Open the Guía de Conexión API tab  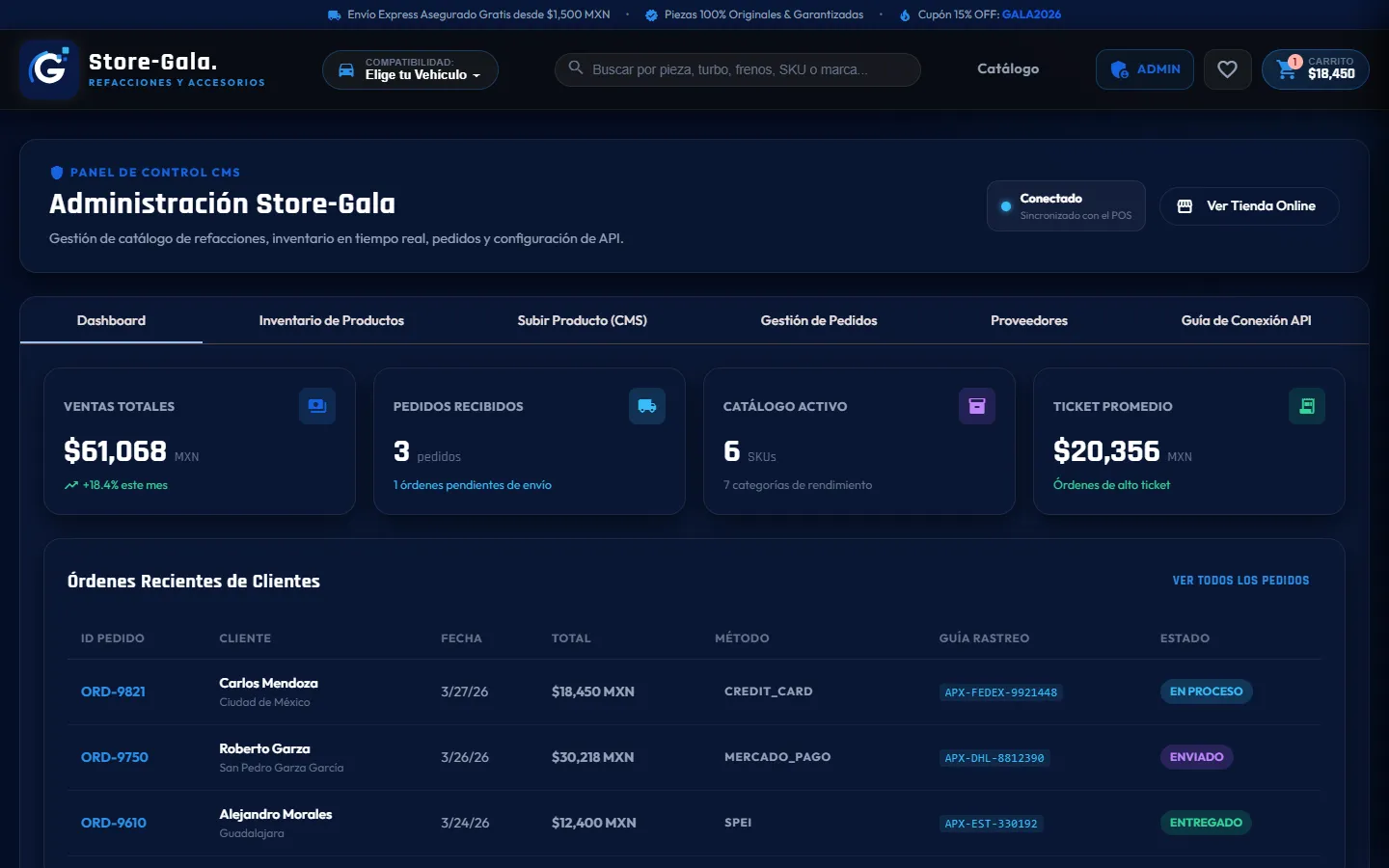(1246, 320)
